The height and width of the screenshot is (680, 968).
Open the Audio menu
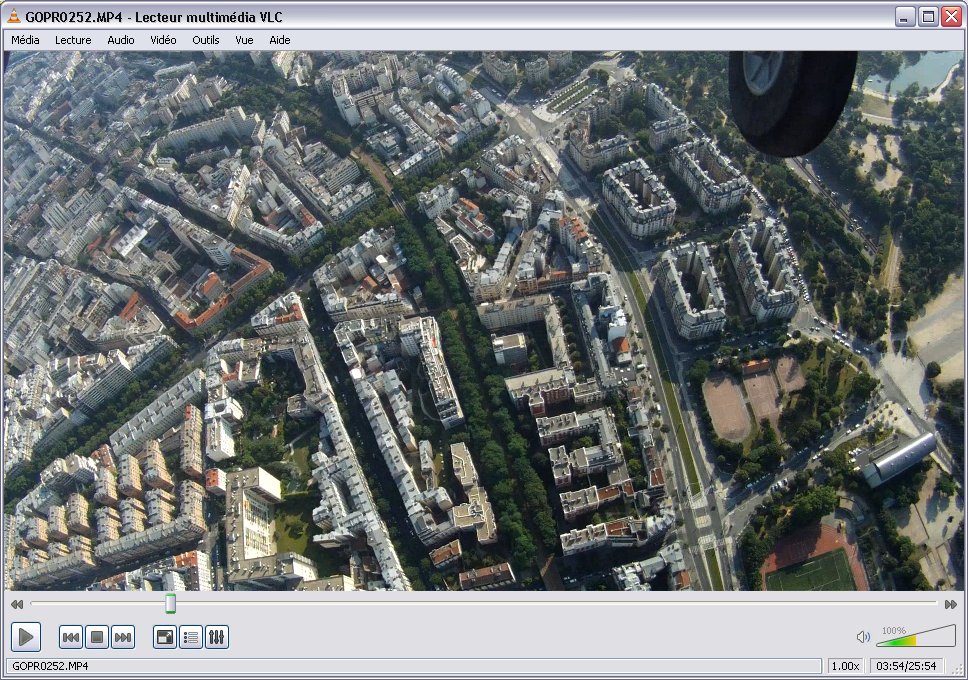click(120, 40)
